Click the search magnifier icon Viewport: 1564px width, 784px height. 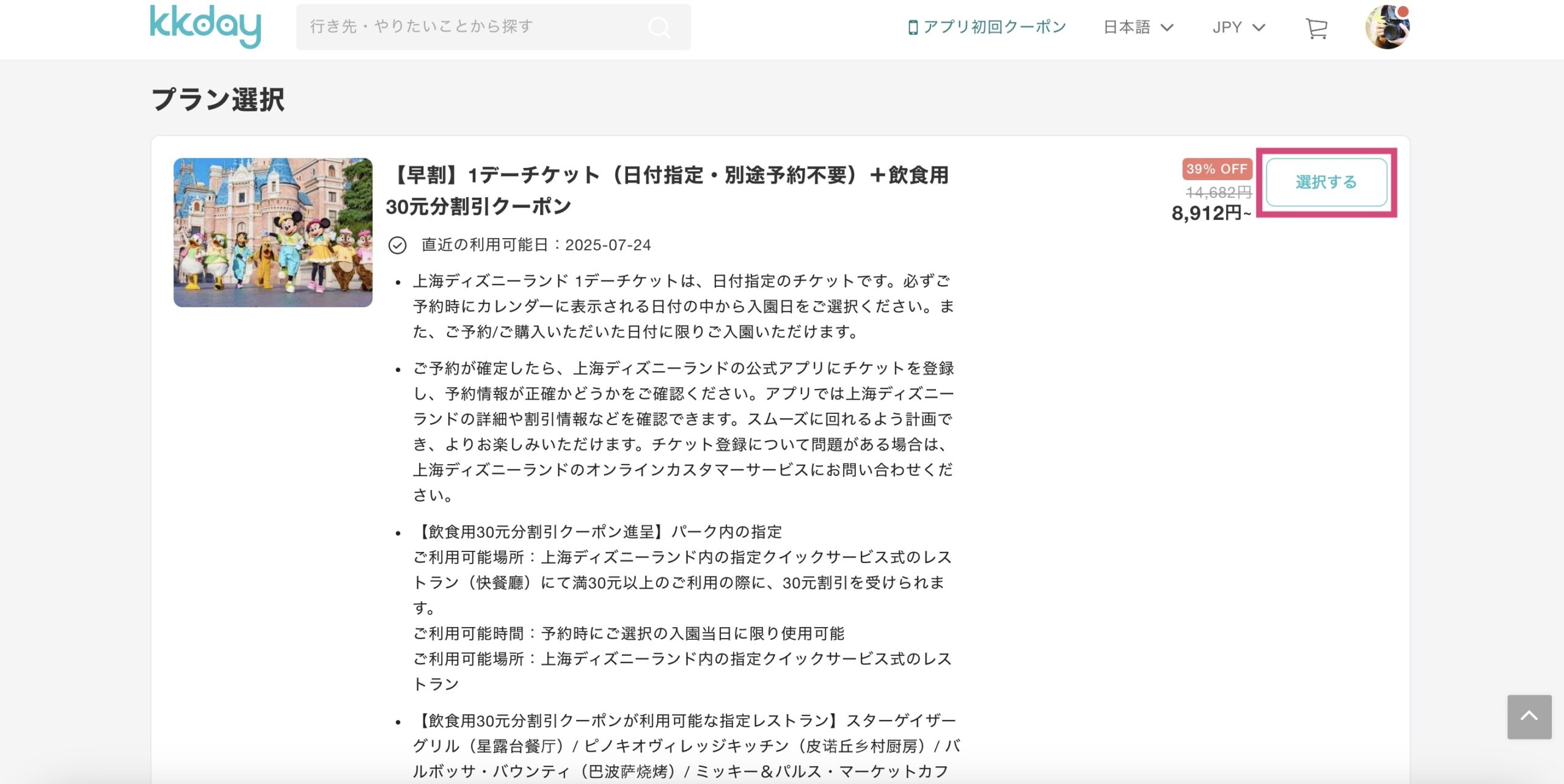click(659, 27)
